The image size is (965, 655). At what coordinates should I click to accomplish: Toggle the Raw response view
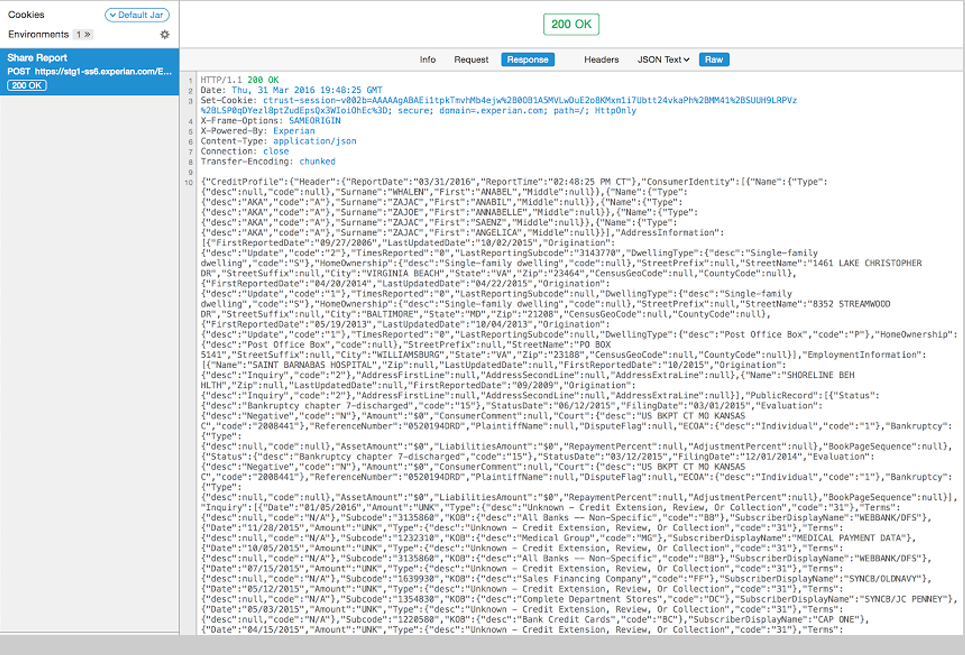tap(713, 60)
